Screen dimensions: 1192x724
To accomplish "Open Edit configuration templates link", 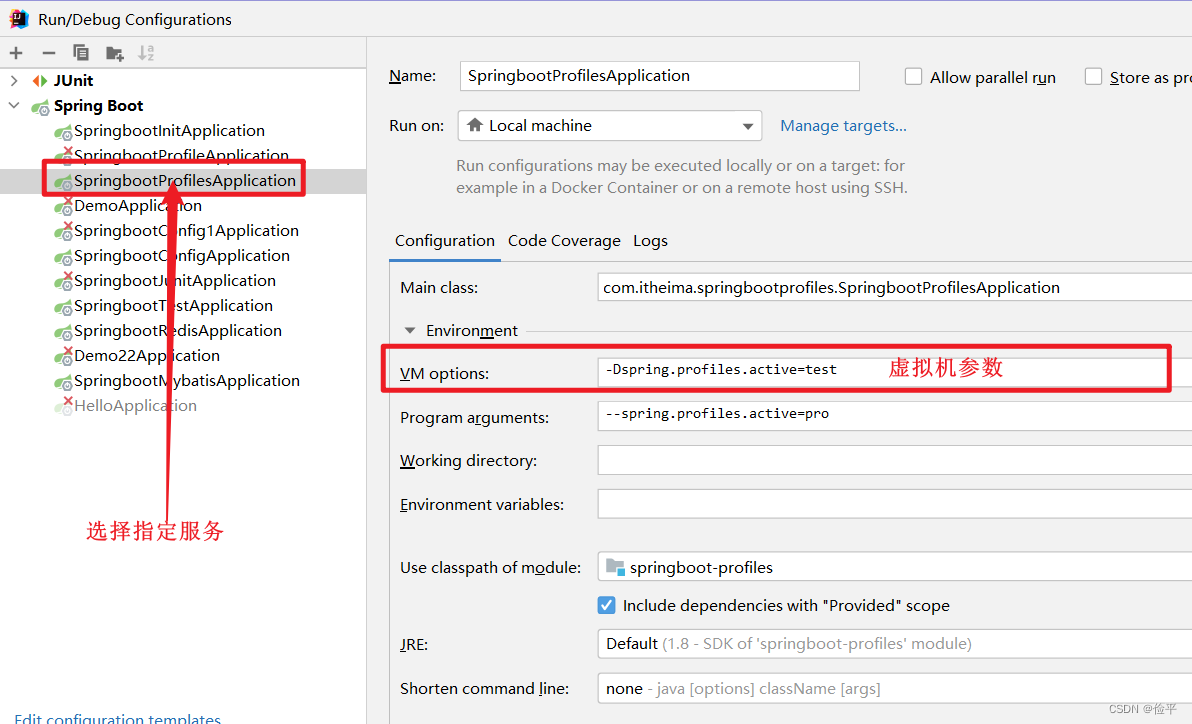I will point(118,718).
